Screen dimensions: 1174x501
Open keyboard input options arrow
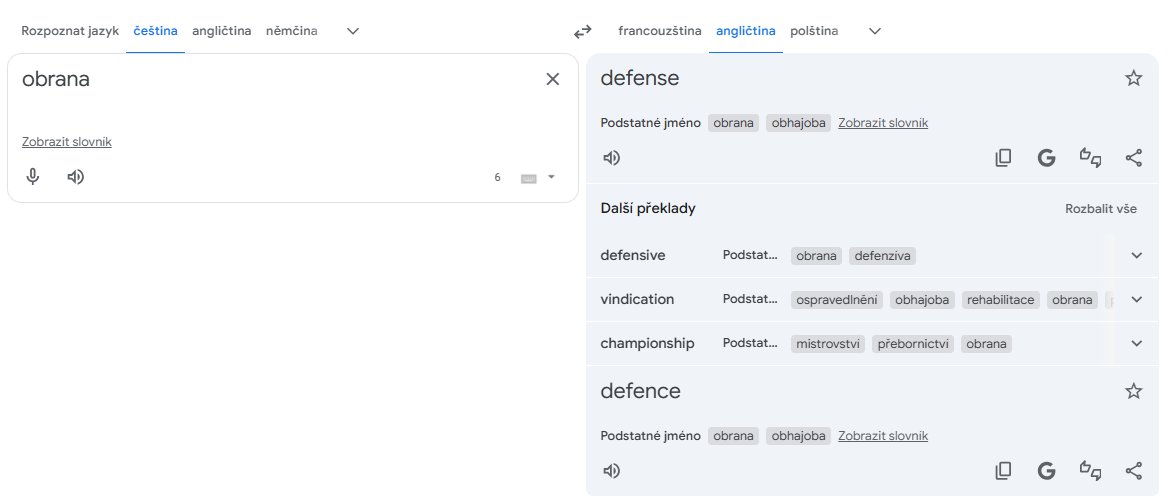point(552,177)
